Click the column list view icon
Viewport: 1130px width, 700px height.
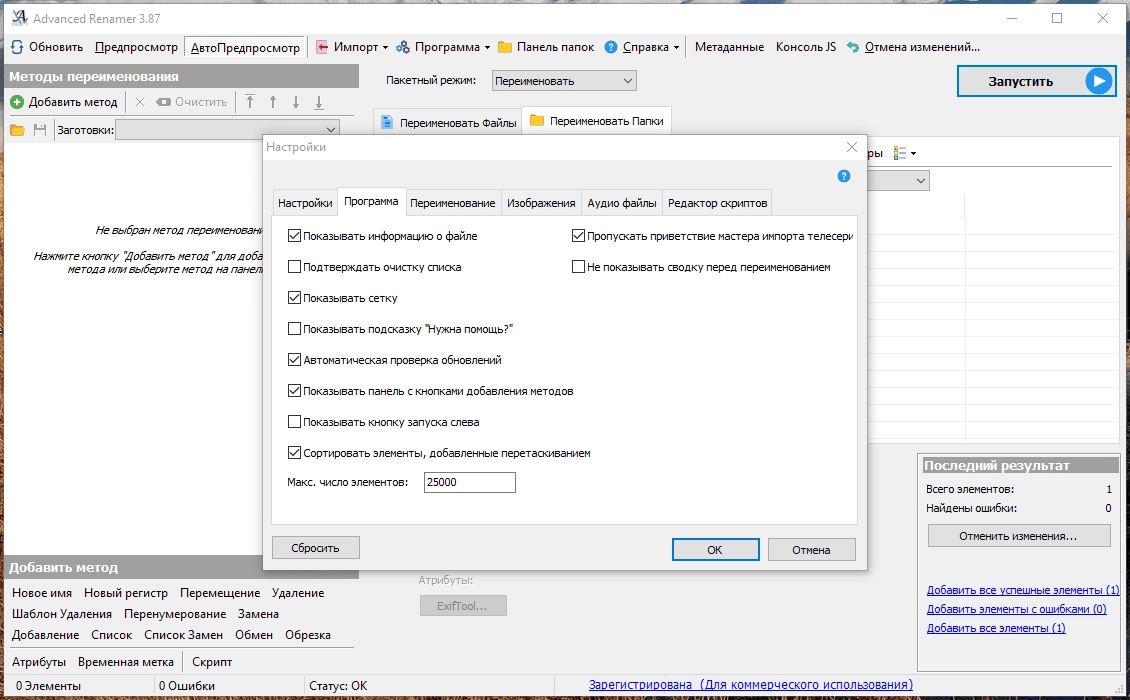pyautogui.click(x=899, y=154)
